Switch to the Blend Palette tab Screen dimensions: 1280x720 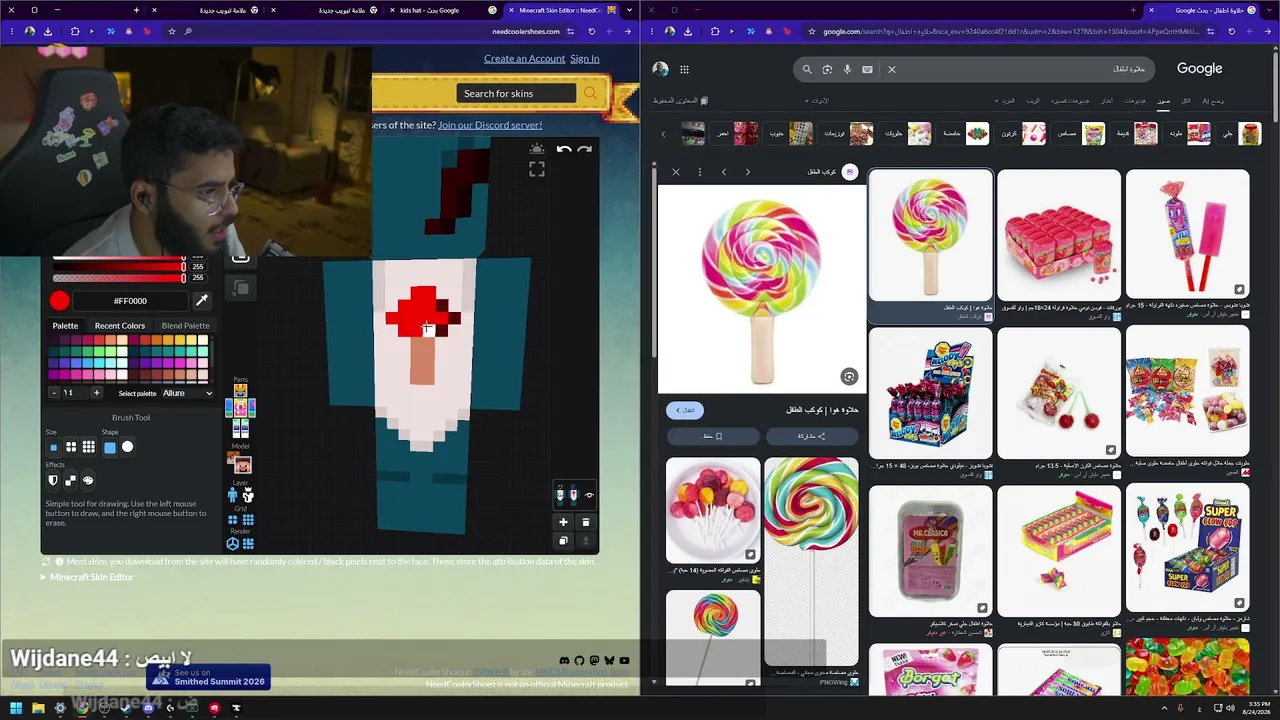[x=186, y=325]
